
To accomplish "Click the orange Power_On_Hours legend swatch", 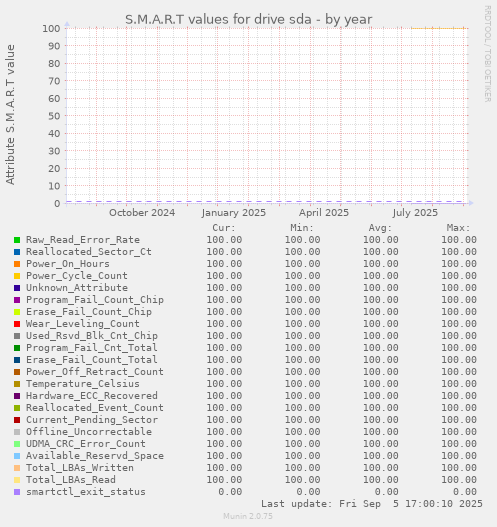I will point(17,264).
